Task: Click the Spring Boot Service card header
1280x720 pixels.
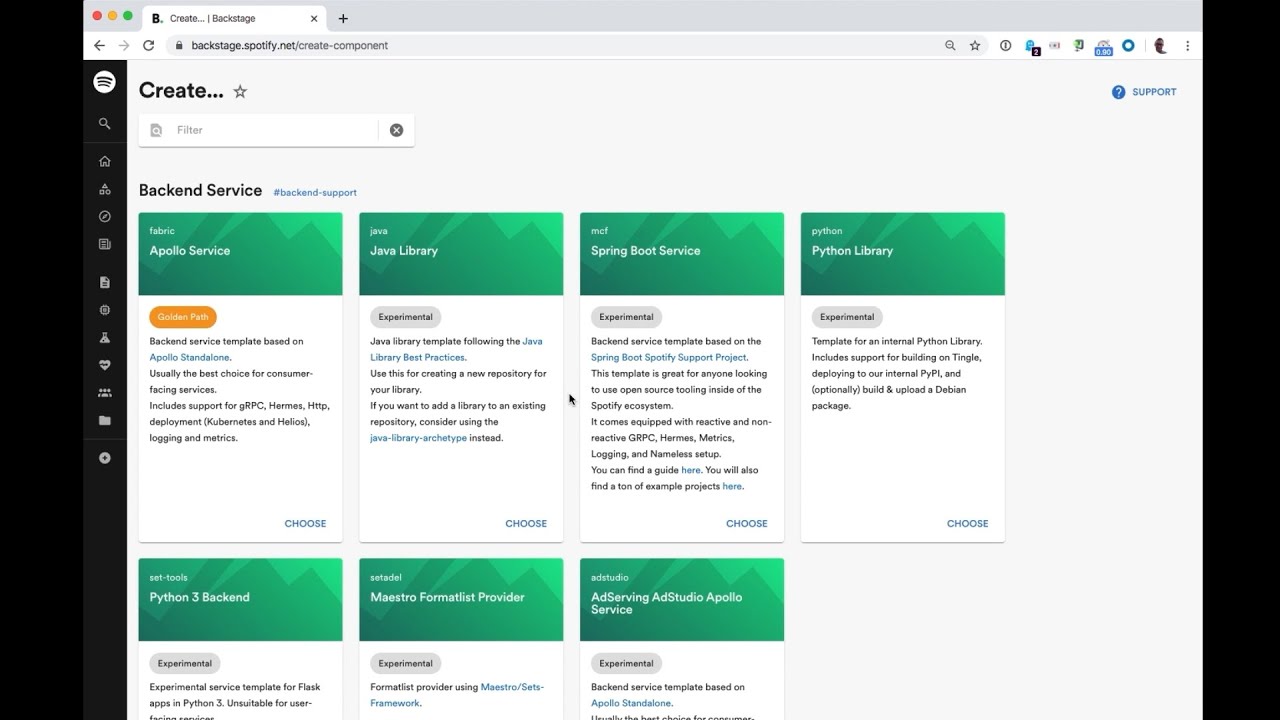Action: pyautogui.click(x=682, y=254)
